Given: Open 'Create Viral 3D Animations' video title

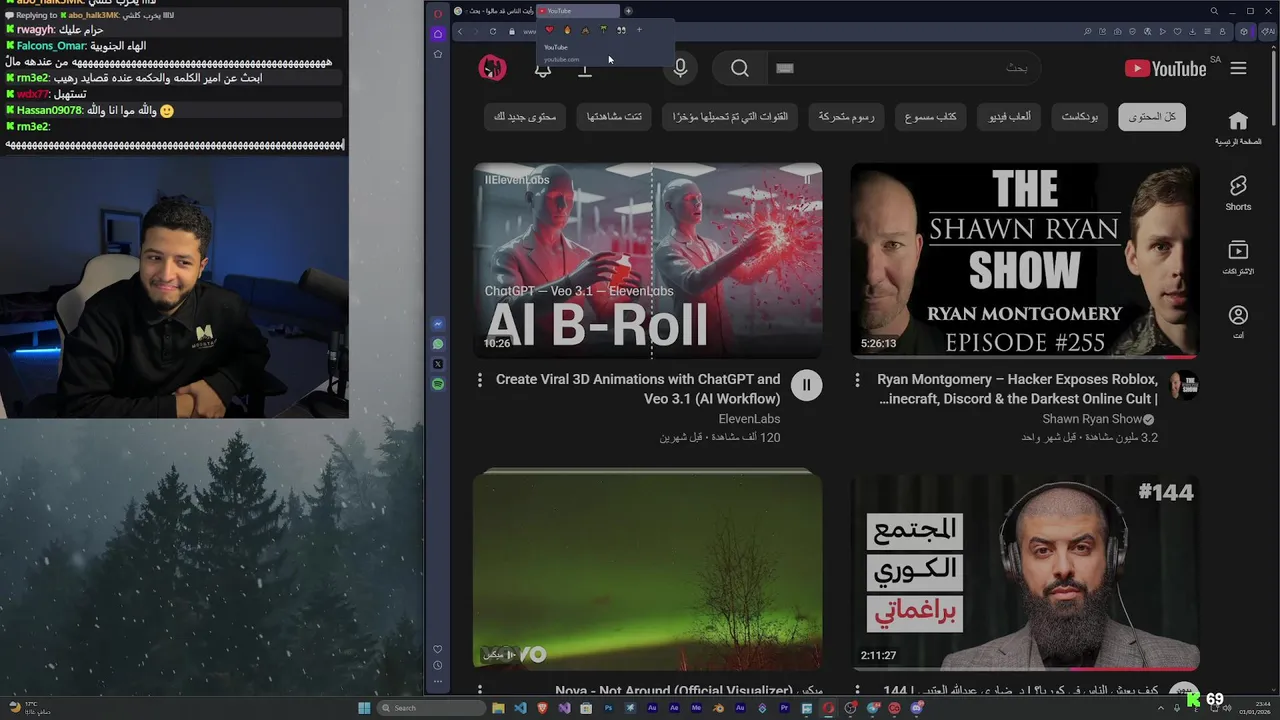Looking at the screenshot, I should [638, 389].
